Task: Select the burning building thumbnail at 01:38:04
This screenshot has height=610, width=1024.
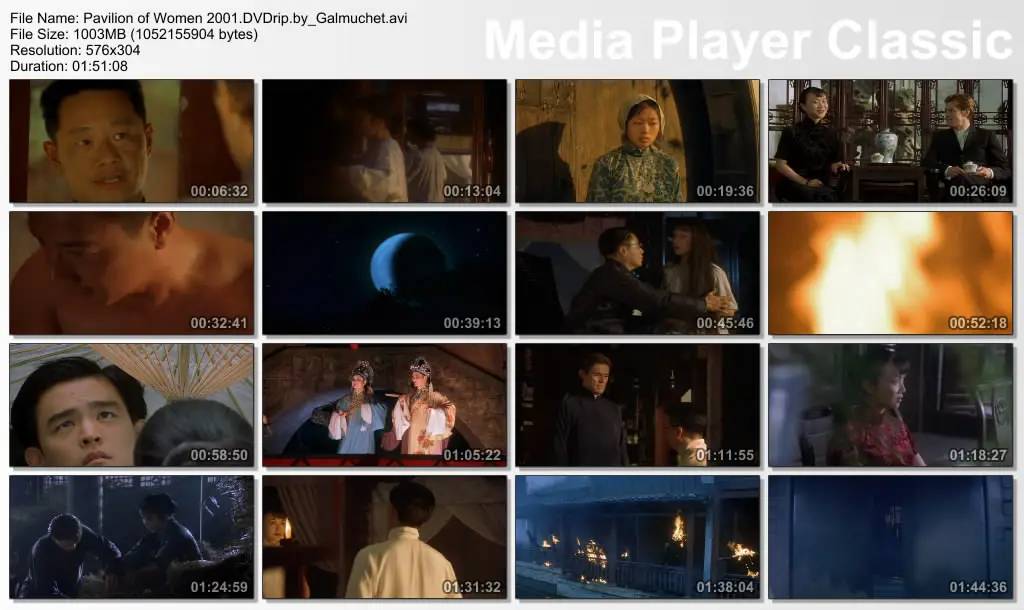Action: pos(637,537)
